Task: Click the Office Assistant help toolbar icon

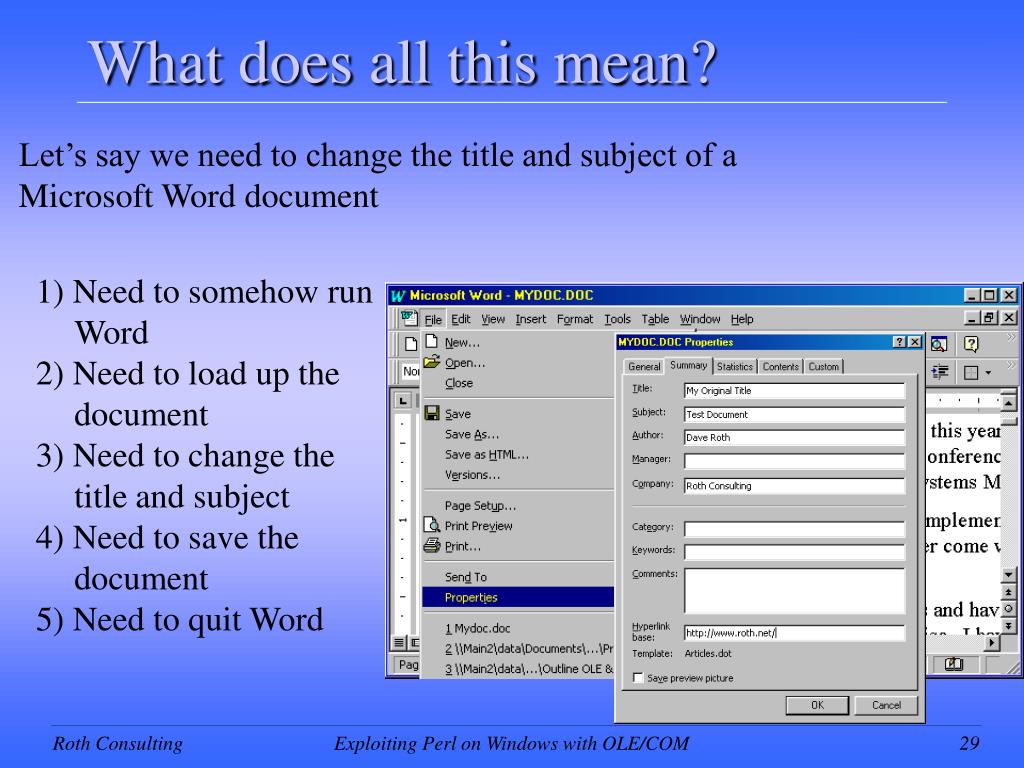Action: [x=970, y=344]
